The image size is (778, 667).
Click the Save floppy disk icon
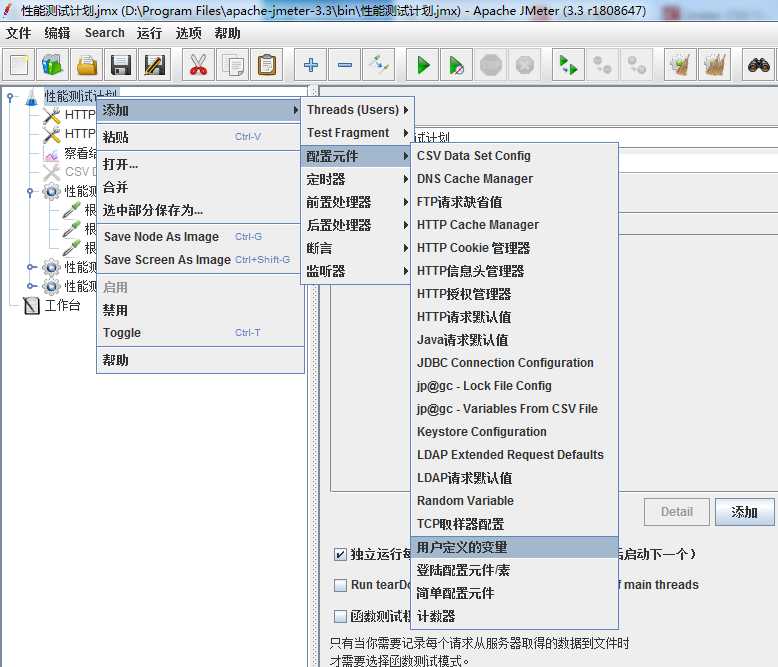pyautogui.click(x=121, y=65)
